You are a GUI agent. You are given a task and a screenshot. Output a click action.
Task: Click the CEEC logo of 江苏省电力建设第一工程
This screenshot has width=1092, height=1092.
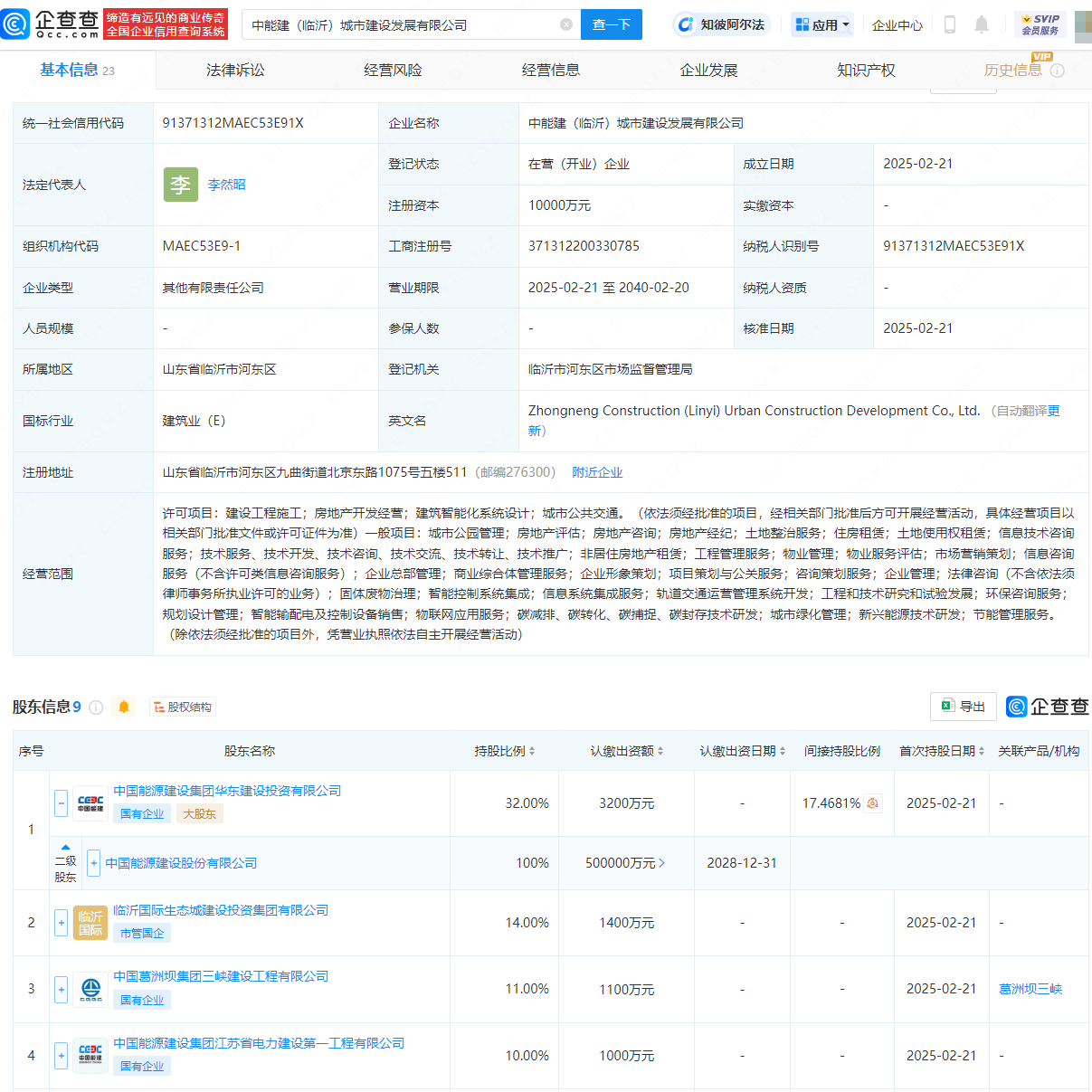[x=90, y=1056]
